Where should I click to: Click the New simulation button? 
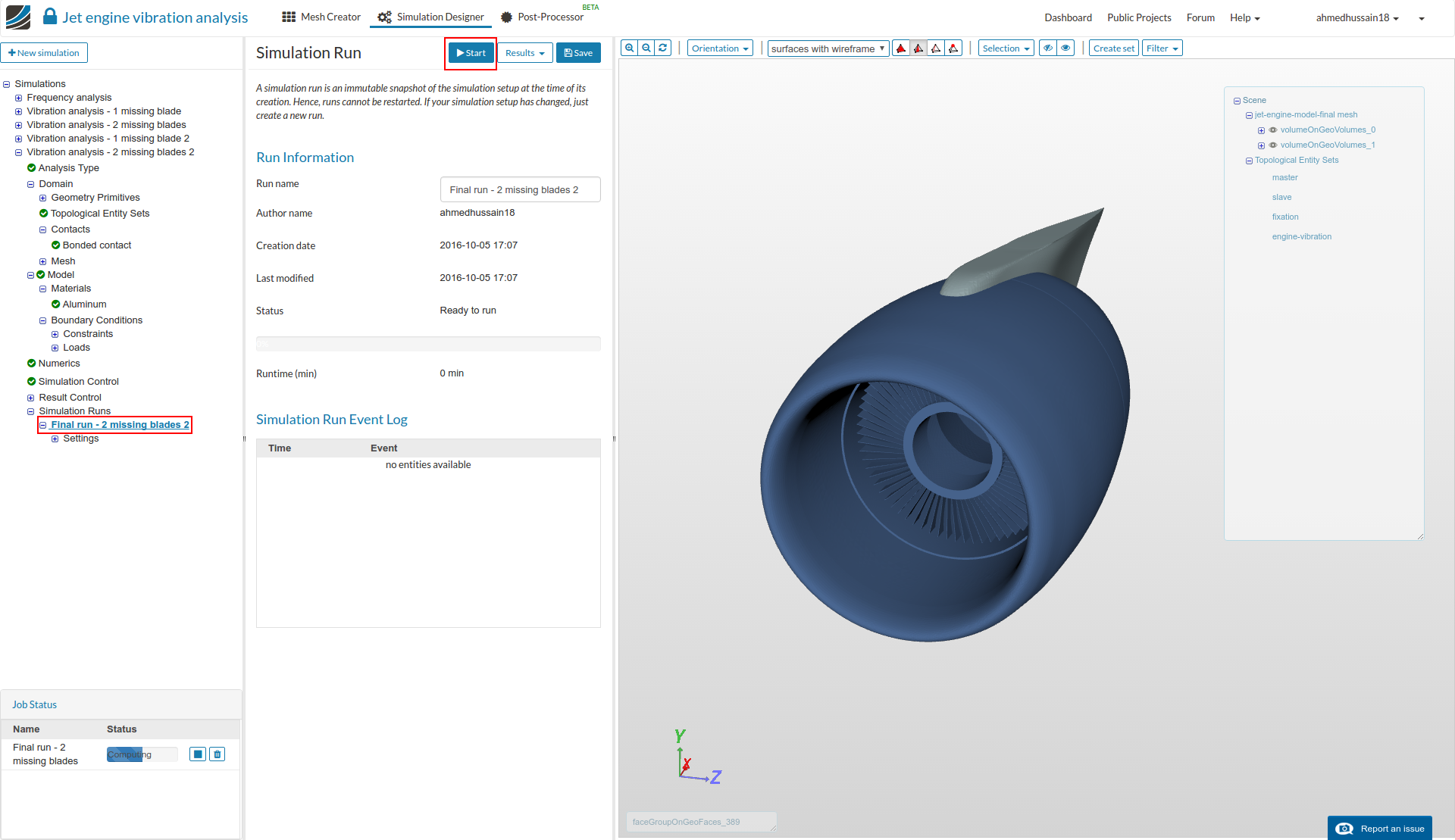44,53
